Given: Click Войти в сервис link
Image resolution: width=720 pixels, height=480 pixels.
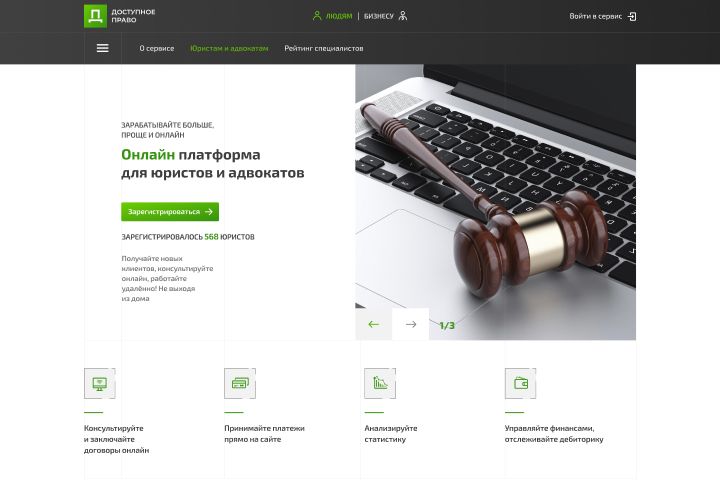Looking at the screenshot, I should 596,16.
